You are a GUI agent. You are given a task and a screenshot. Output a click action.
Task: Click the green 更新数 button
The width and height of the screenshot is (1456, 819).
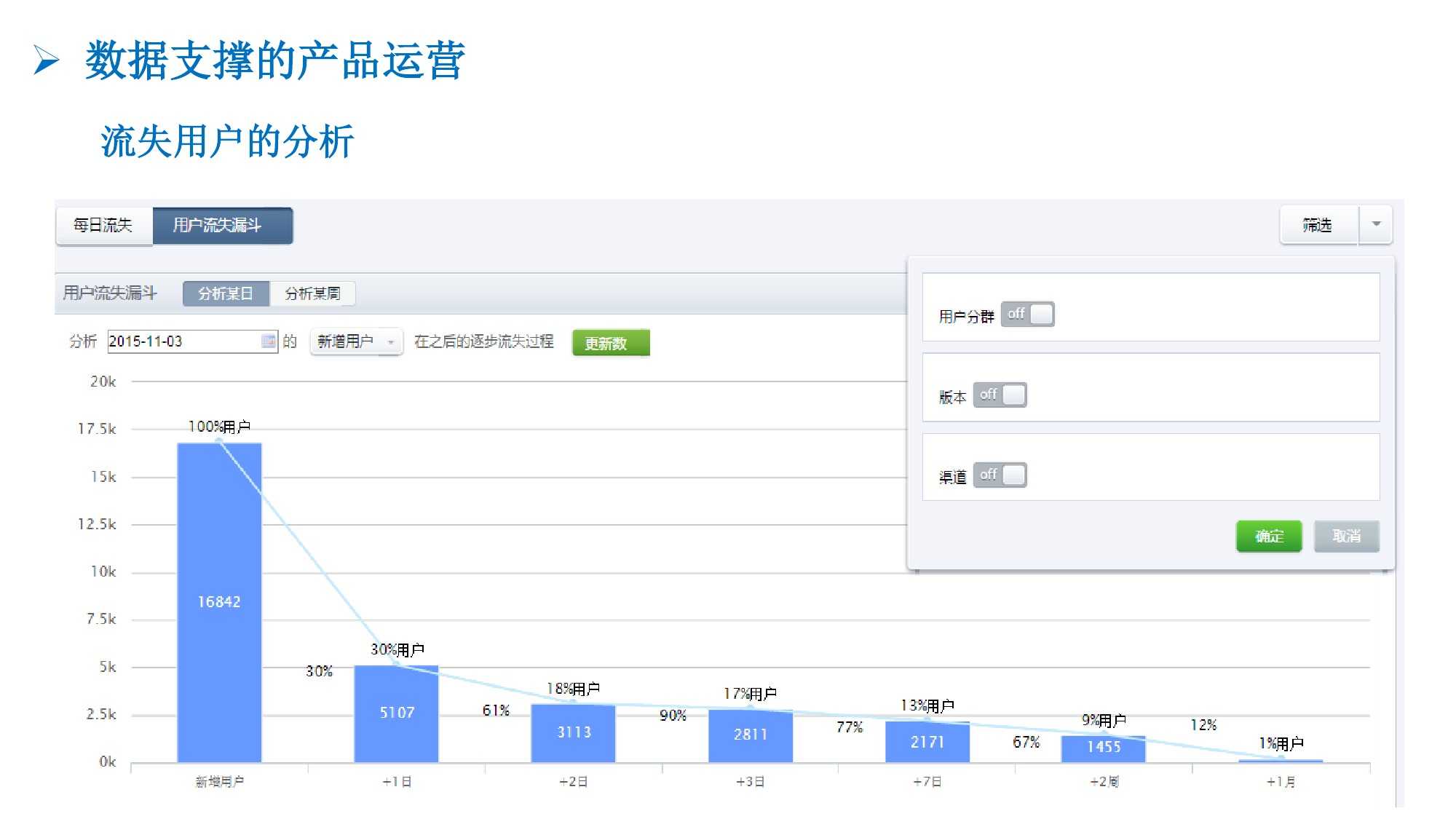click(x=610, y=343)
